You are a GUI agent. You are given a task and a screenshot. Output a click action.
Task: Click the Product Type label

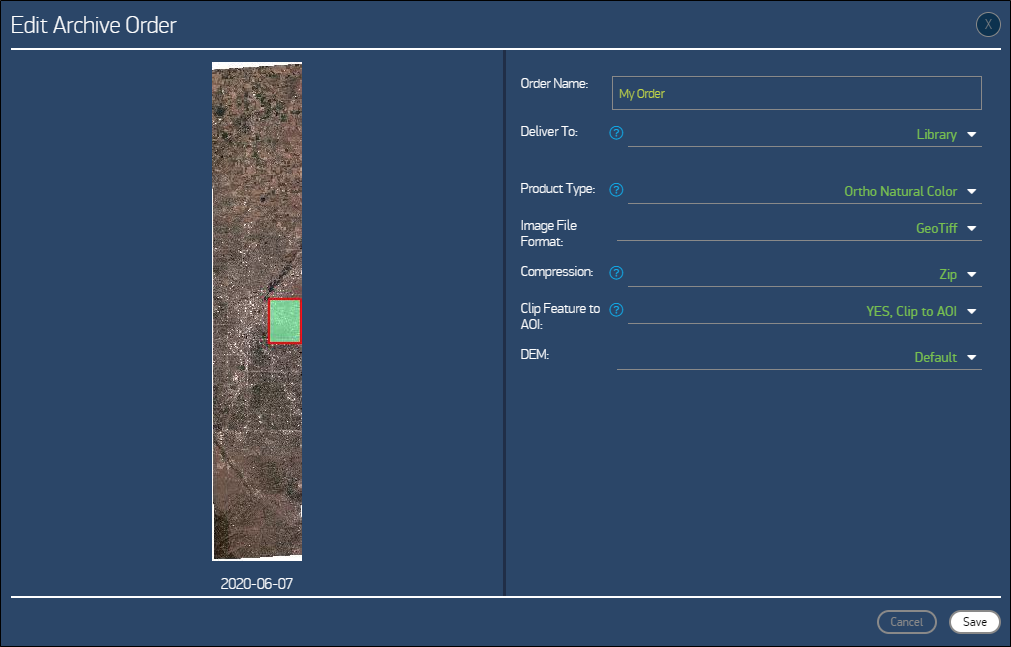(558, 188)
